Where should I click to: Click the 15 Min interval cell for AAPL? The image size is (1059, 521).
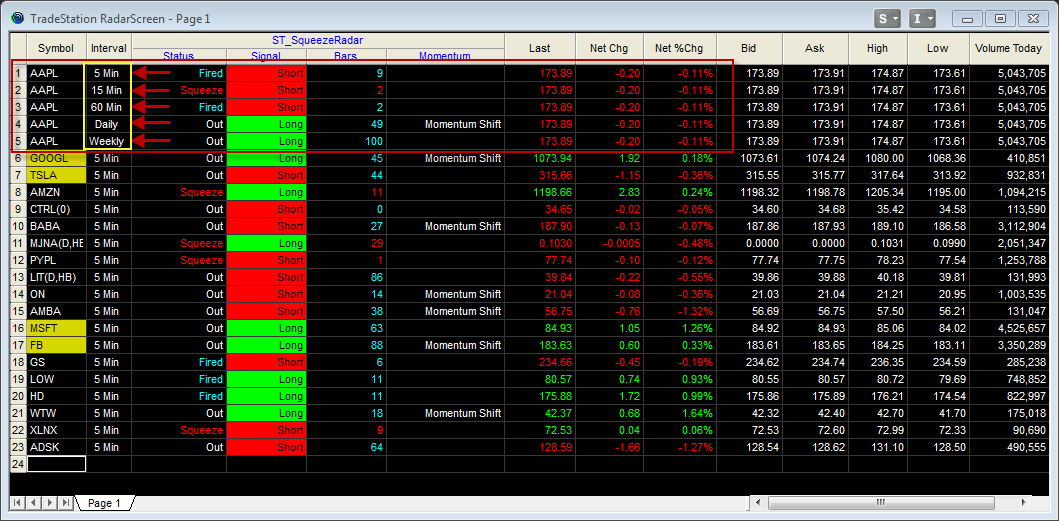tap(107, 90)
